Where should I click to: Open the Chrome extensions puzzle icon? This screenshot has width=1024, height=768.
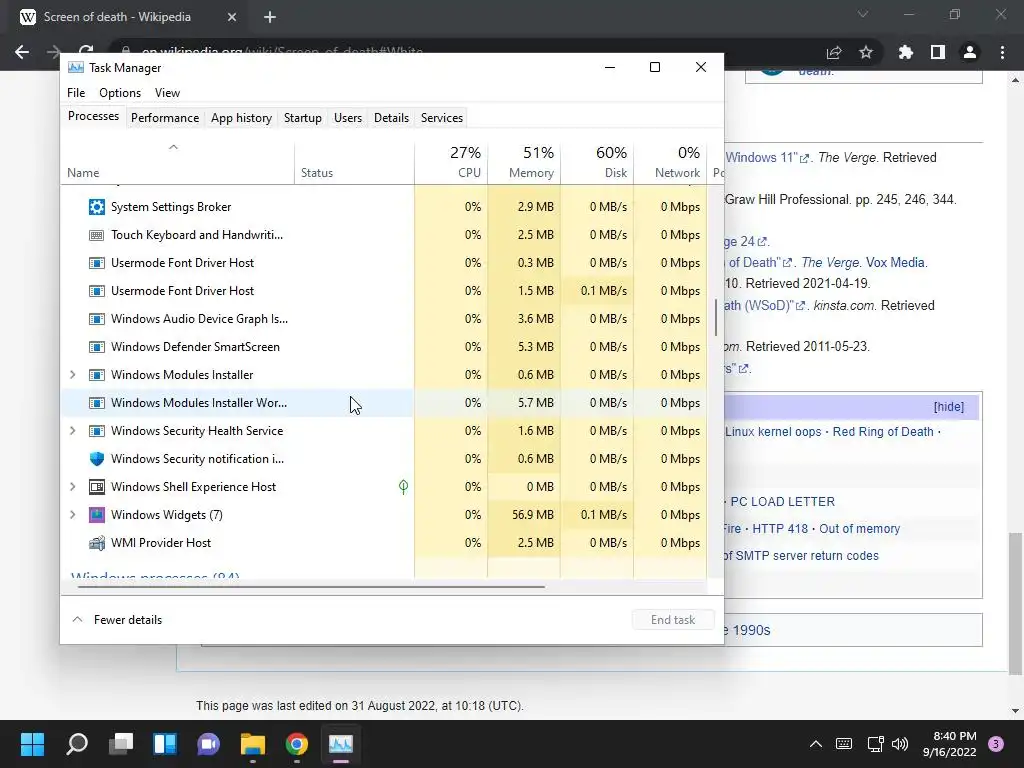pos(906,52)
